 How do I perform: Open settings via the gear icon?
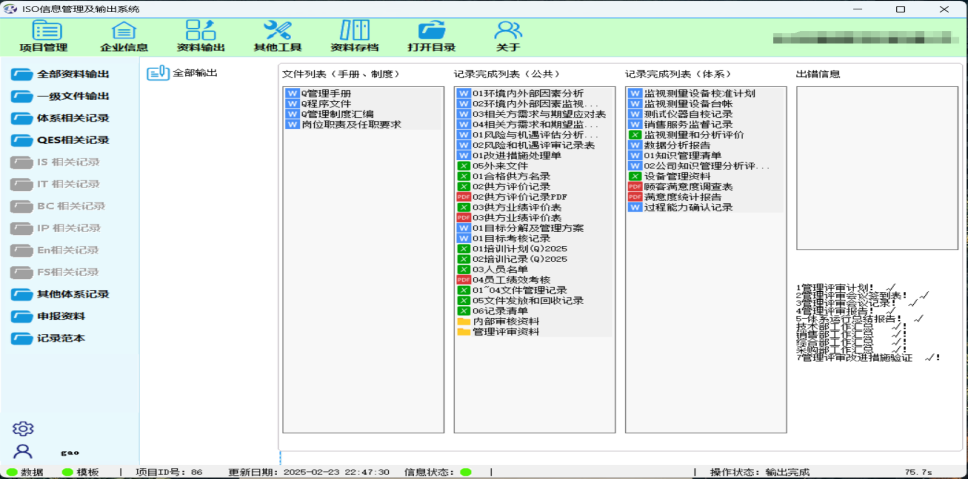(23, 428)
